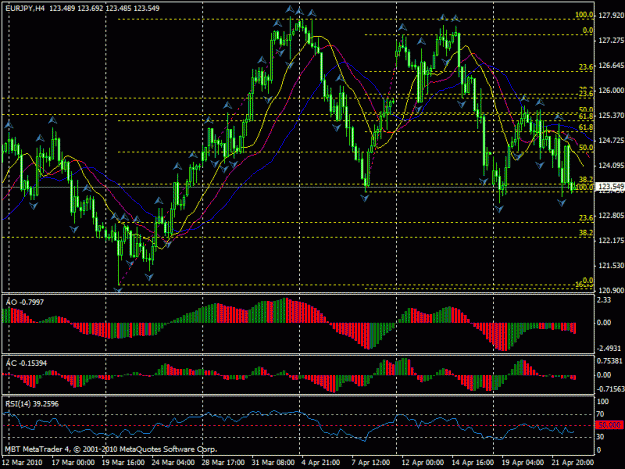Click the 19 Mar 16:00 time label

(x=123, y=463)
